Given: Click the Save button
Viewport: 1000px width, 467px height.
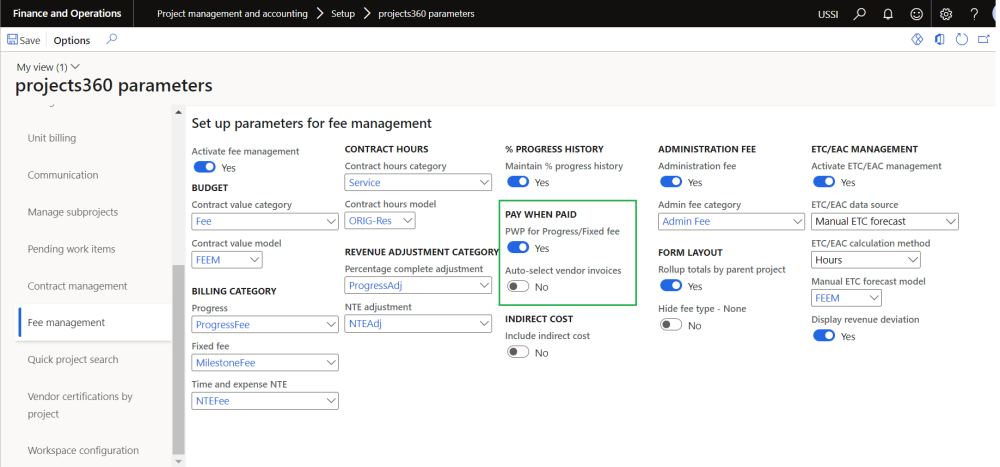Looking at the screenshot, I should 23,41.
